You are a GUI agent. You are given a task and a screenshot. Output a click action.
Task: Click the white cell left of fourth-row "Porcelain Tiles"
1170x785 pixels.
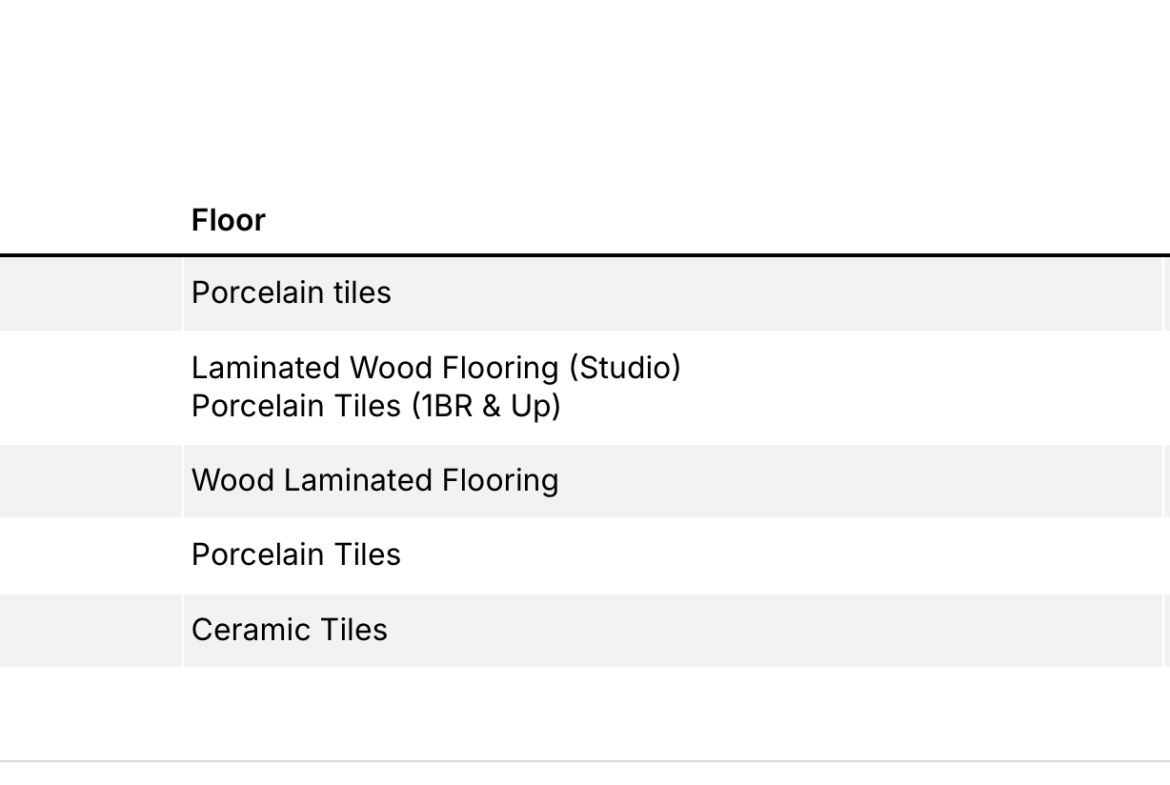click(90, 555)
